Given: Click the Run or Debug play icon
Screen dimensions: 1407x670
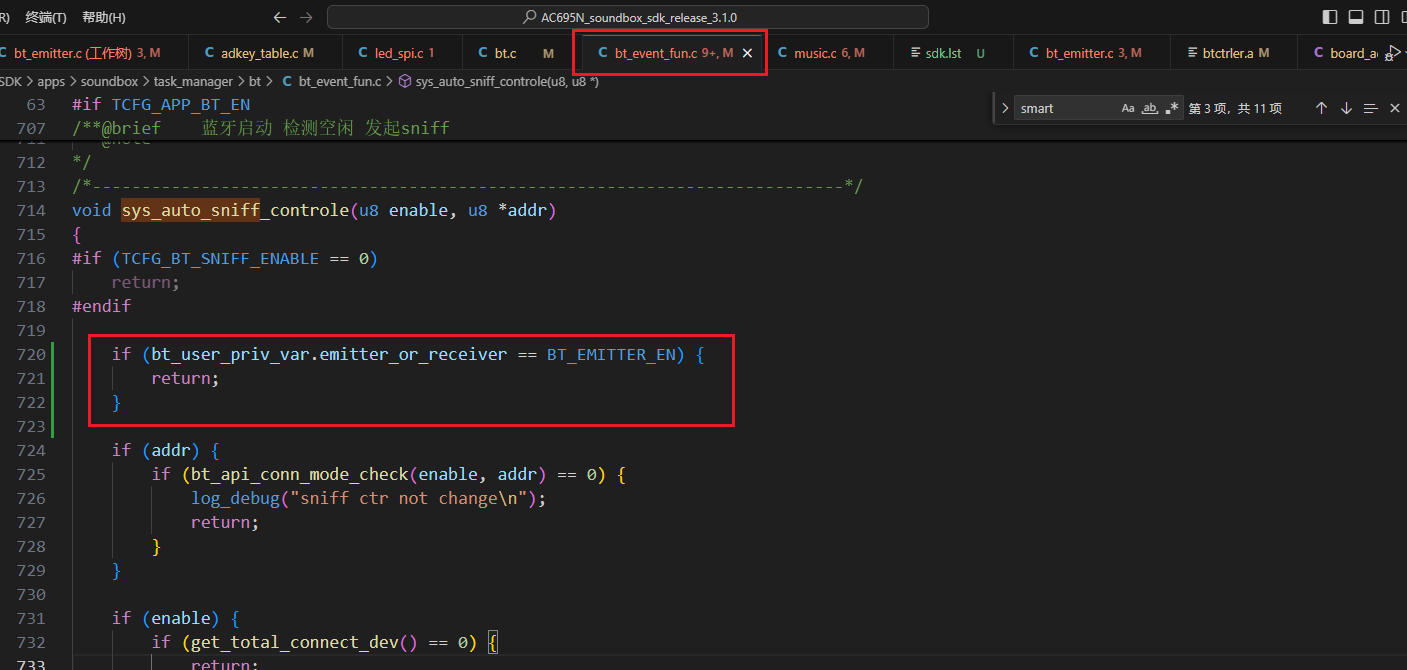Looking at the screenshot, I should coord(1393,53).
